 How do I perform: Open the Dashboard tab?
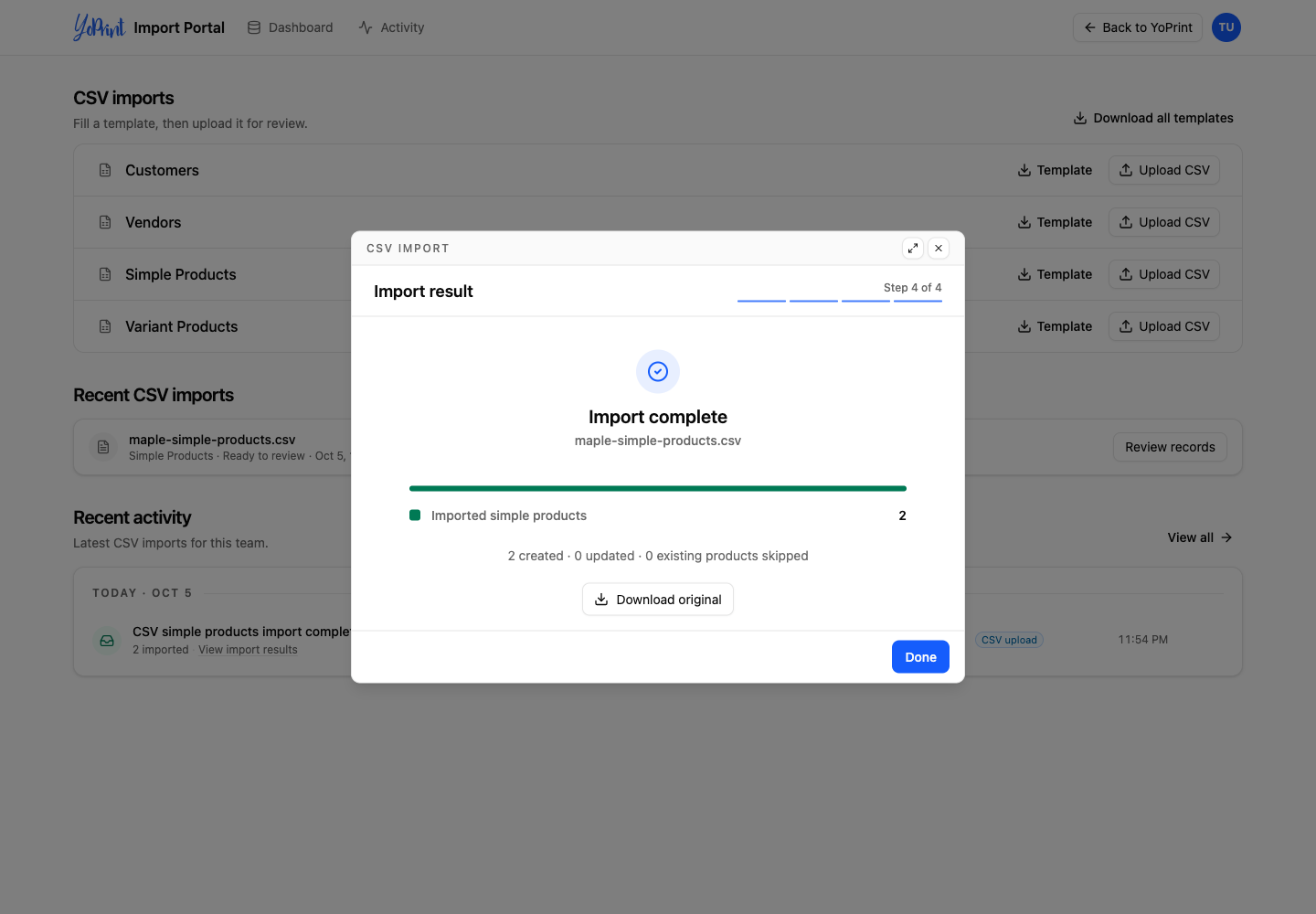tap(290, 27)
